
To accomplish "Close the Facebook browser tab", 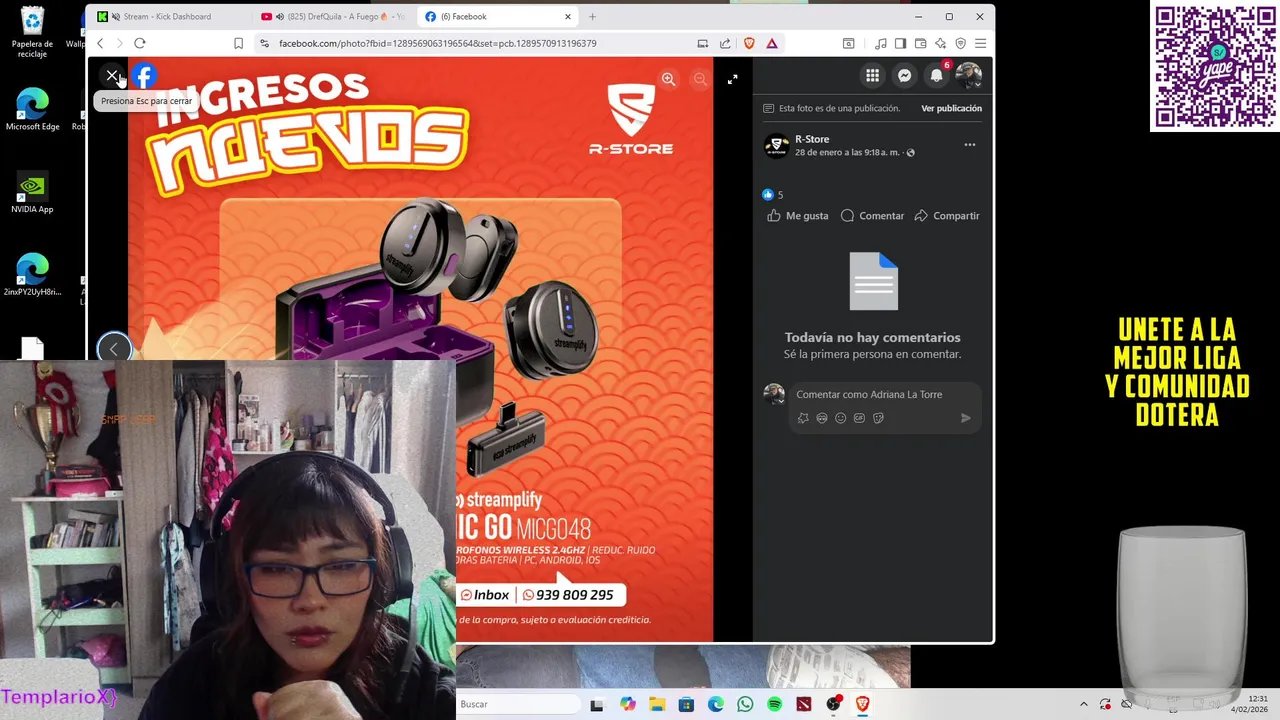I will [x=568, y=17].
